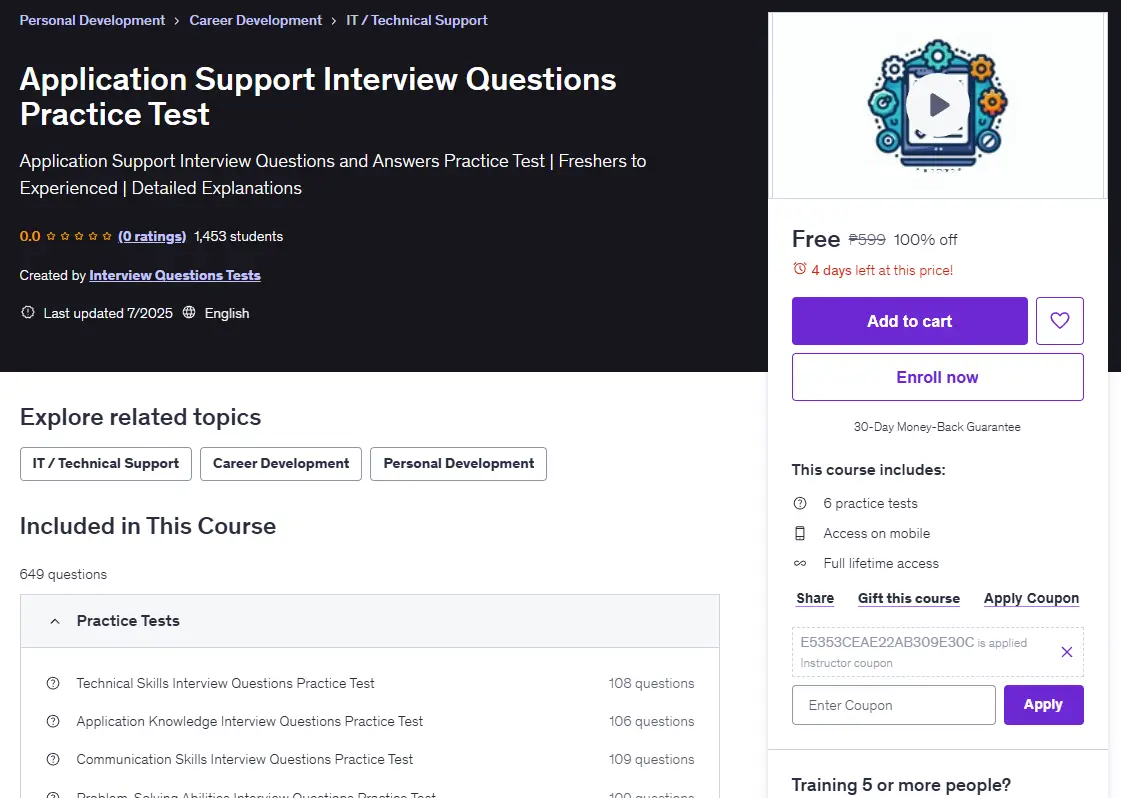
Task: Open Career Development breadcrumb
Action: 255,20
